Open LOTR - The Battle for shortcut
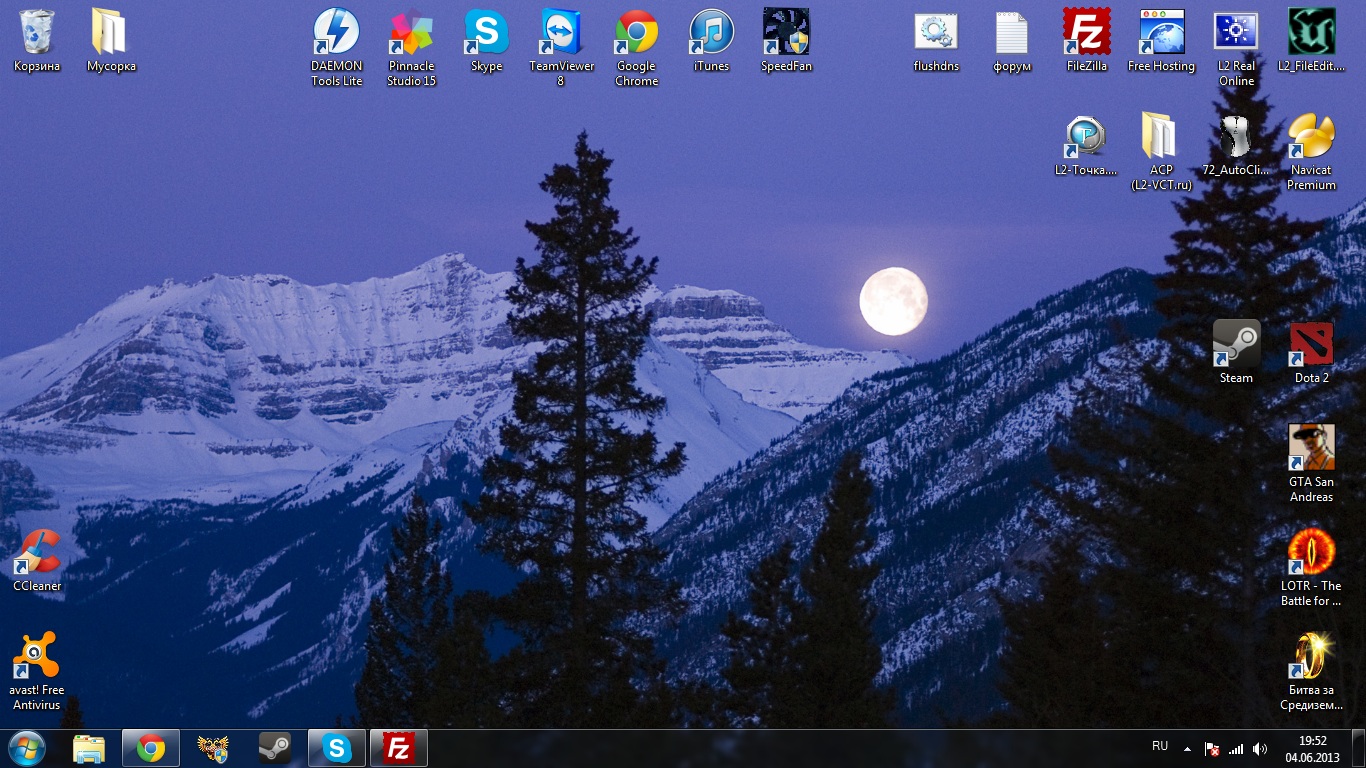The image size is (1366, 768). (x=1312, y=567)
